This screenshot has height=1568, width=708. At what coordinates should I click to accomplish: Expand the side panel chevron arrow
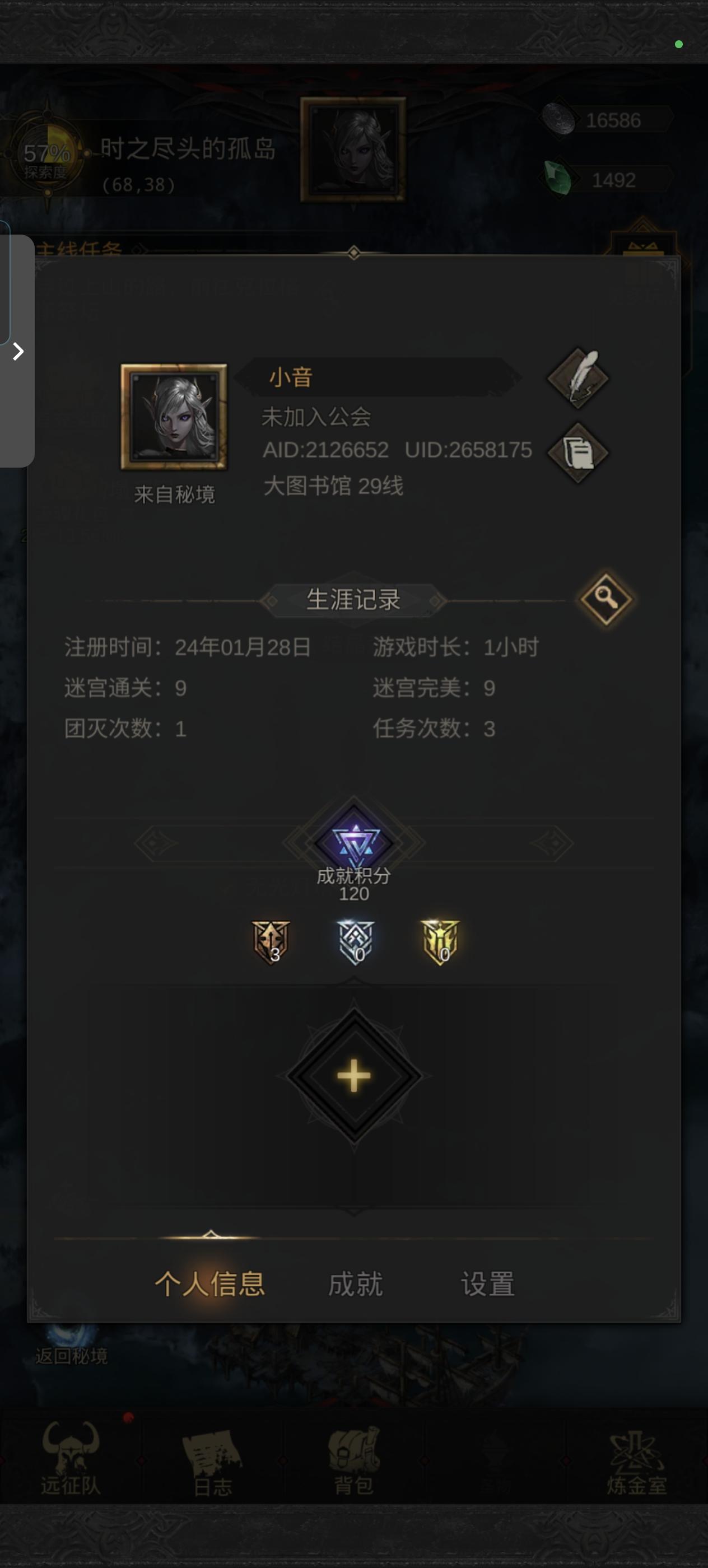pyautogui.click(x=18, y=351)
